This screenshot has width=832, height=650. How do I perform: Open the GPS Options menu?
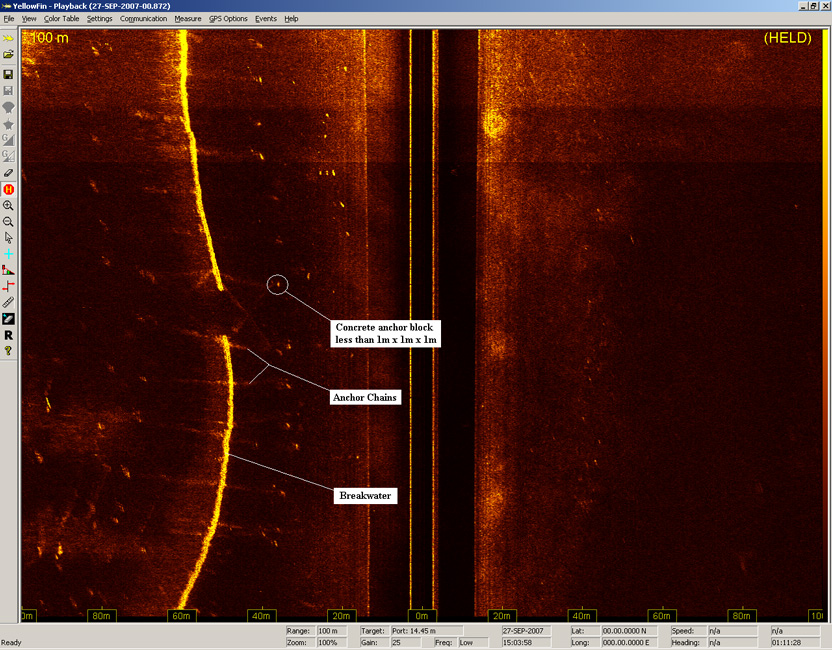pos(227,18)
